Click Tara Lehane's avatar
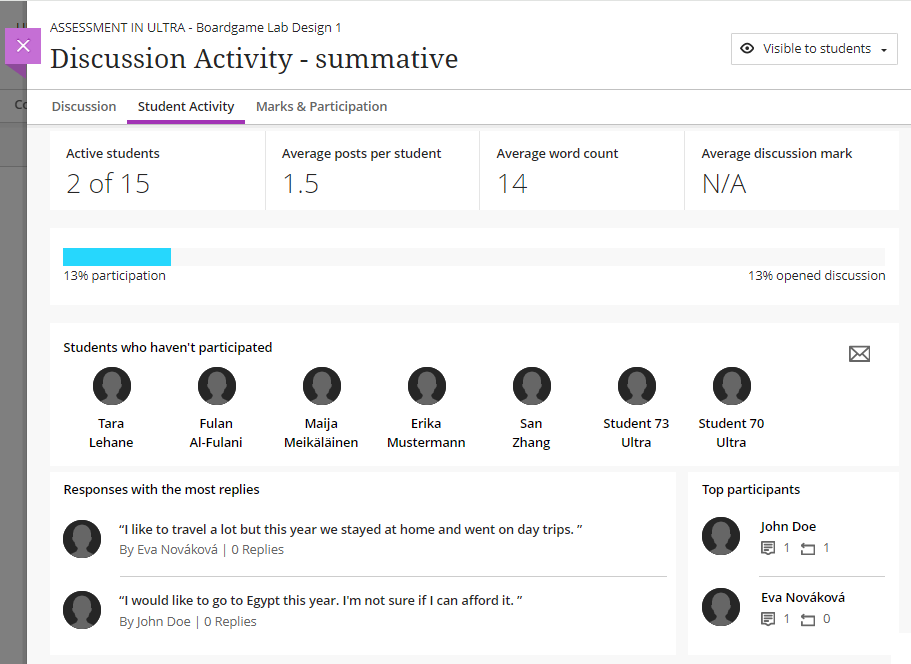Screen dimensions: 911x664 (x=111, y=386)
